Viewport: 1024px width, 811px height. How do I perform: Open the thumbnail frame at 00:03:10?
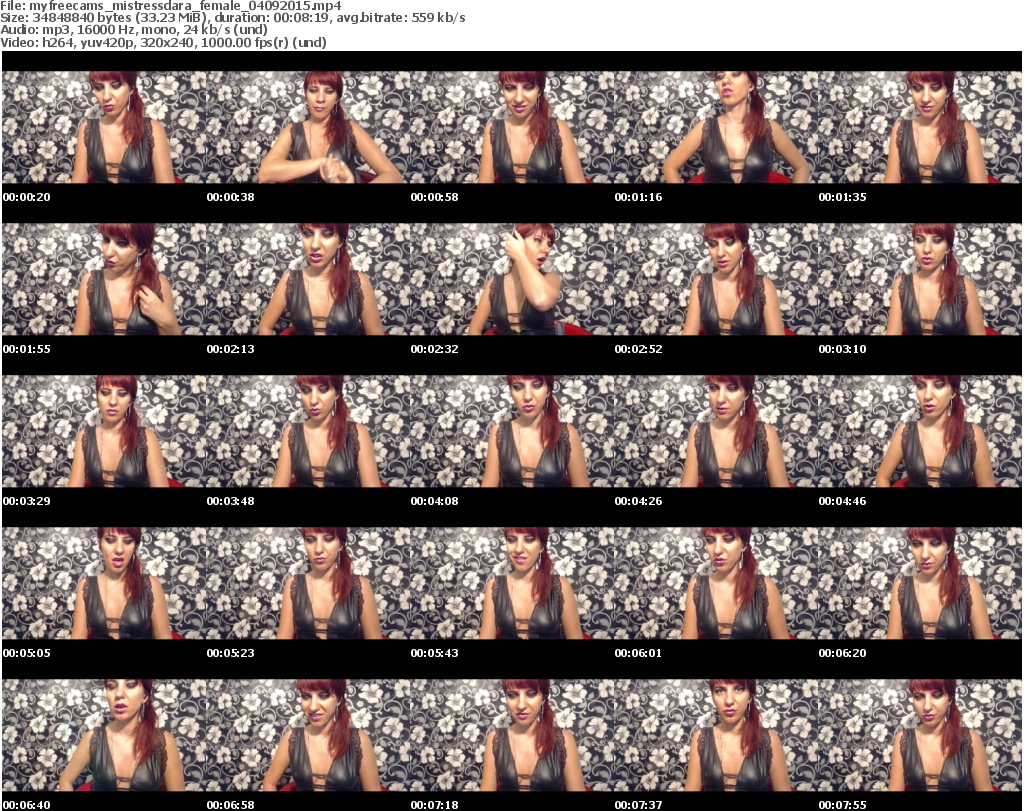click(920, 279)
